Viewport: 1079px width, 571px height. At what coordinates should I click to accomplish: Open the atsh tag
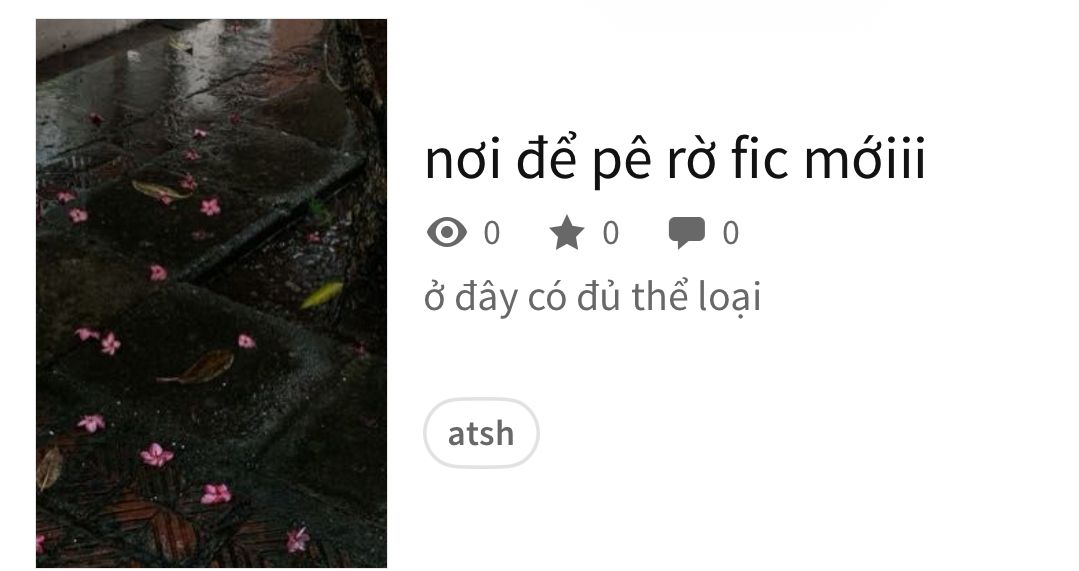(481, 433)
